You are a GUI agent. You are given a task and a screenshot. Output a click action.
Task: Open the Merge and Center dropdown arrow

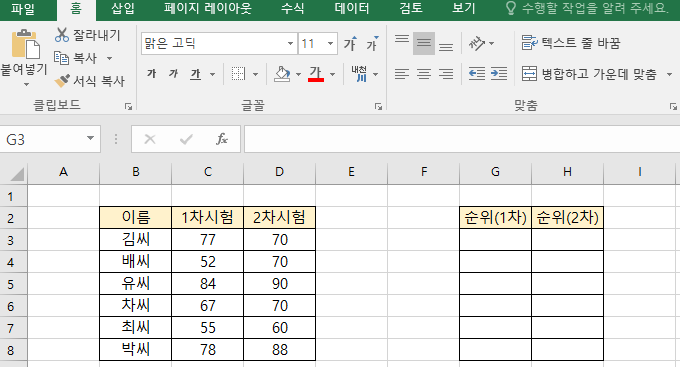669,75
